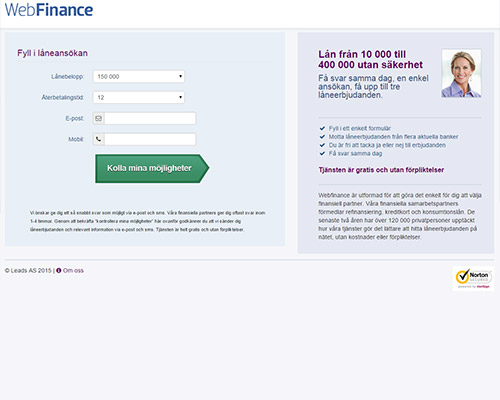The width and height of the screenshot is (500, 400).
Task: Open the 'Om oss' link
Action: point(73,270)
